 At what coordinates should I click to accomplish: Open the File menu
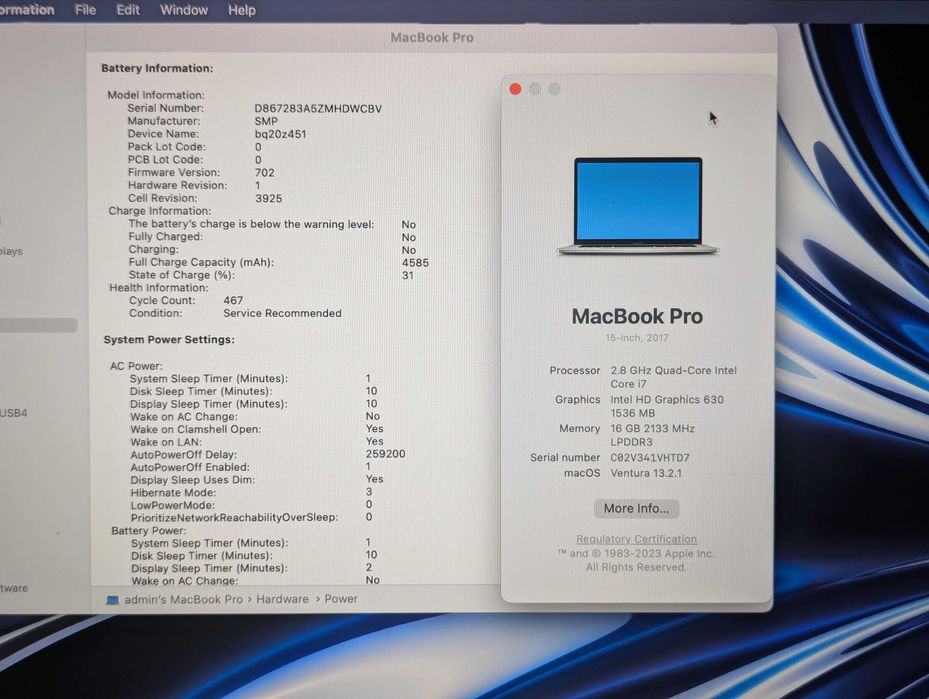pos(85,10)
